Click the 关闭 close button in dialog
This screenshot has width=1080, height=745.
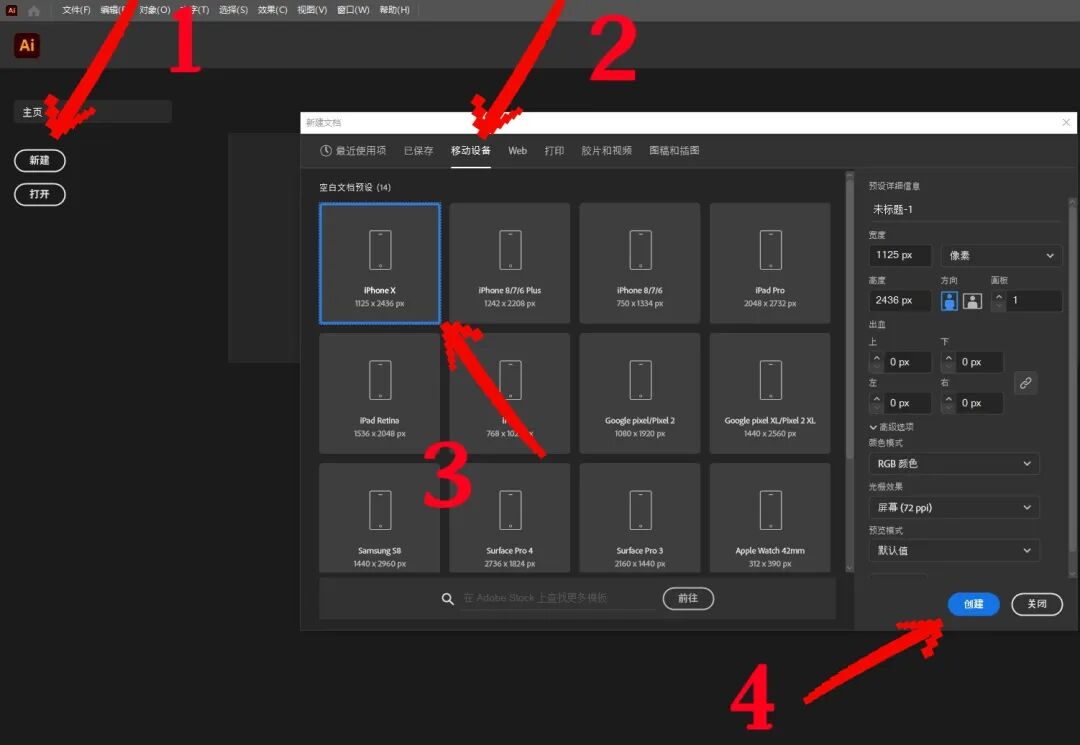click(x=1037, y=604)
